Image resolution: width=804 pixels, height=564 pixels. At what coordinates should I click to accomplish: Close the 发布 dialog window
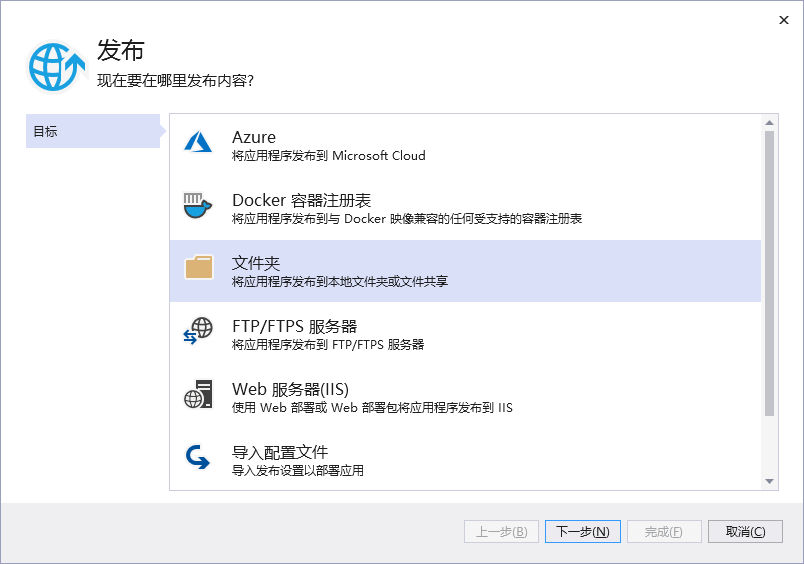coord(781,20)
